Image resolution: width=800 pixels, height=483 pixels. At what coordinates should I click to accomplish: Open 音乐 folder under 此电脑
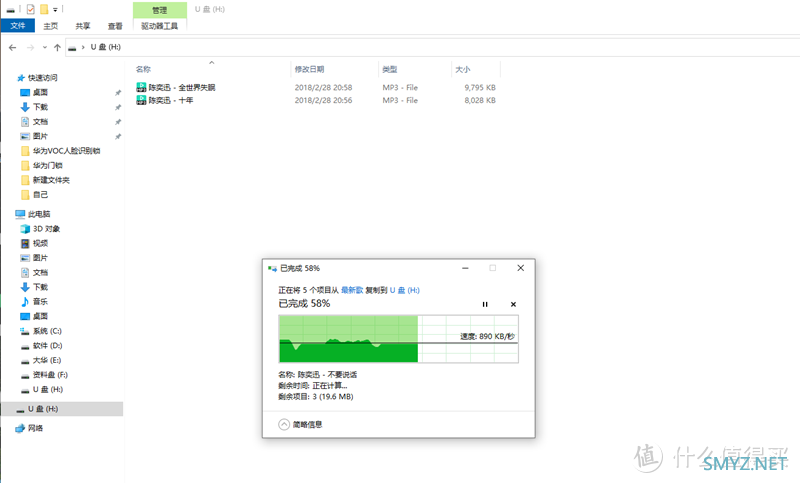pyautogui.click(x=40, y=301)
